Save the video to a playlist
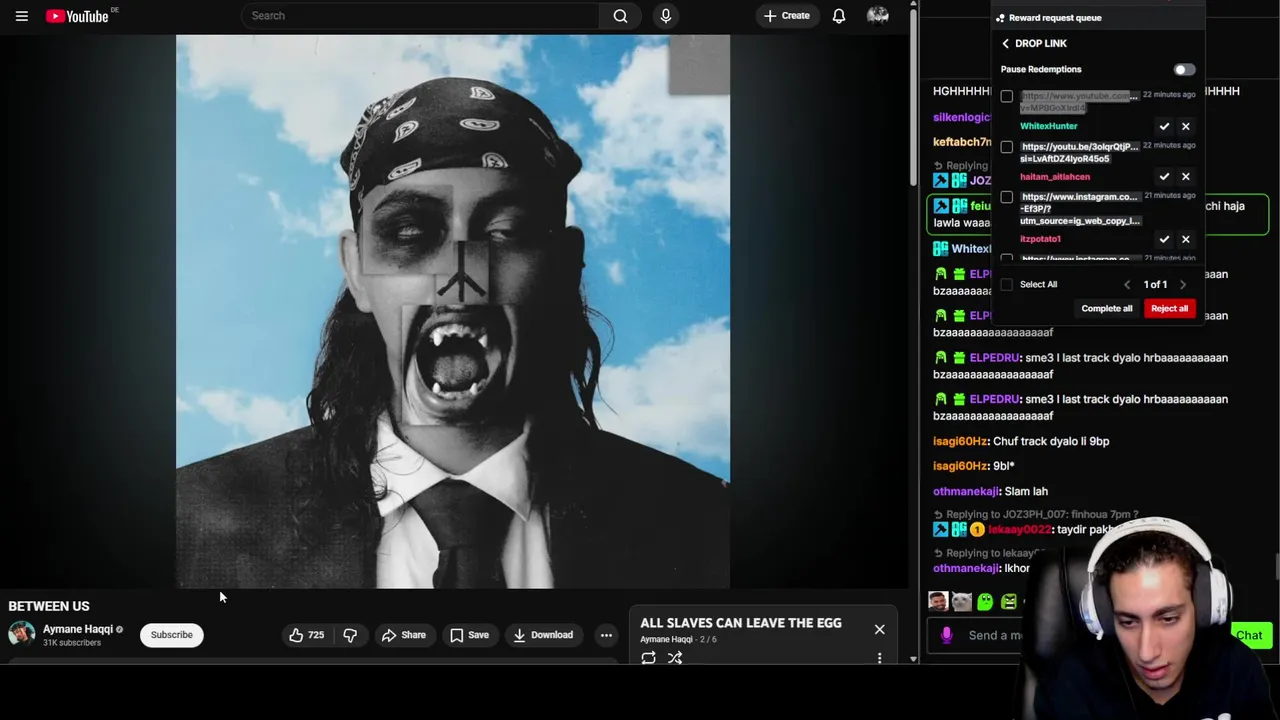1280x720 pixels. click(x=469, y=635)
